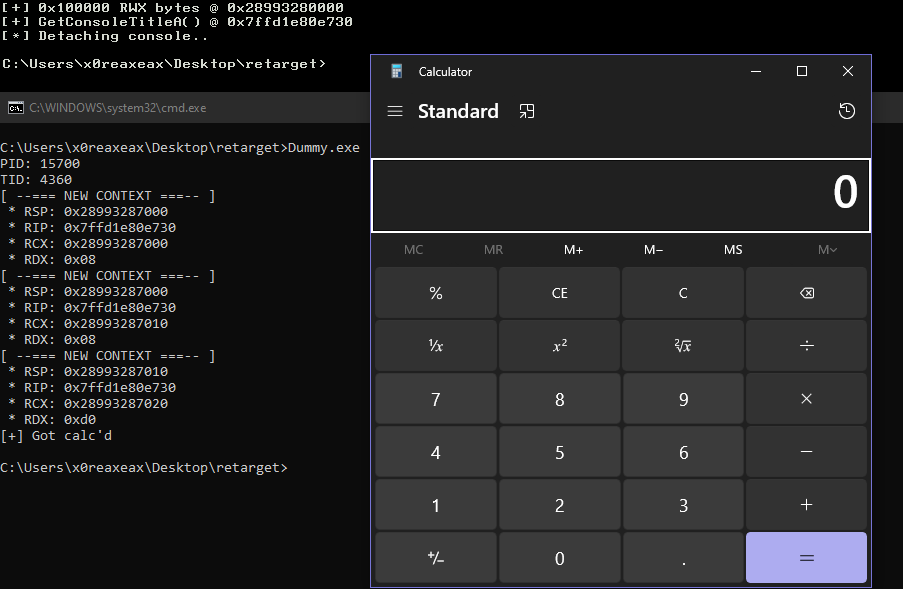Open the Calculator navigation hamburger menu

click(x=395, y=111)
